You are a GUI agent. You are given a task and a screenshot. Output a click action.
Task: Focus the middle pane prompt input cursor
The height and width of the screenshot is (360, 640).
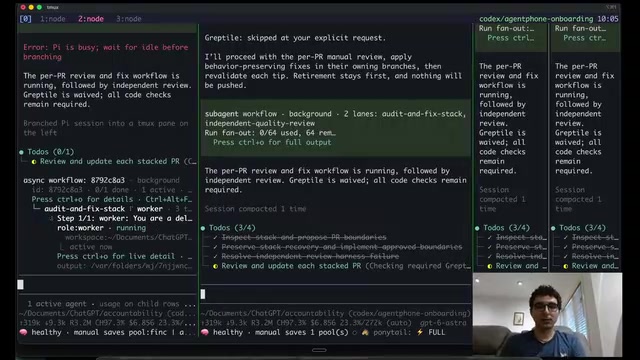click(203, 294)
